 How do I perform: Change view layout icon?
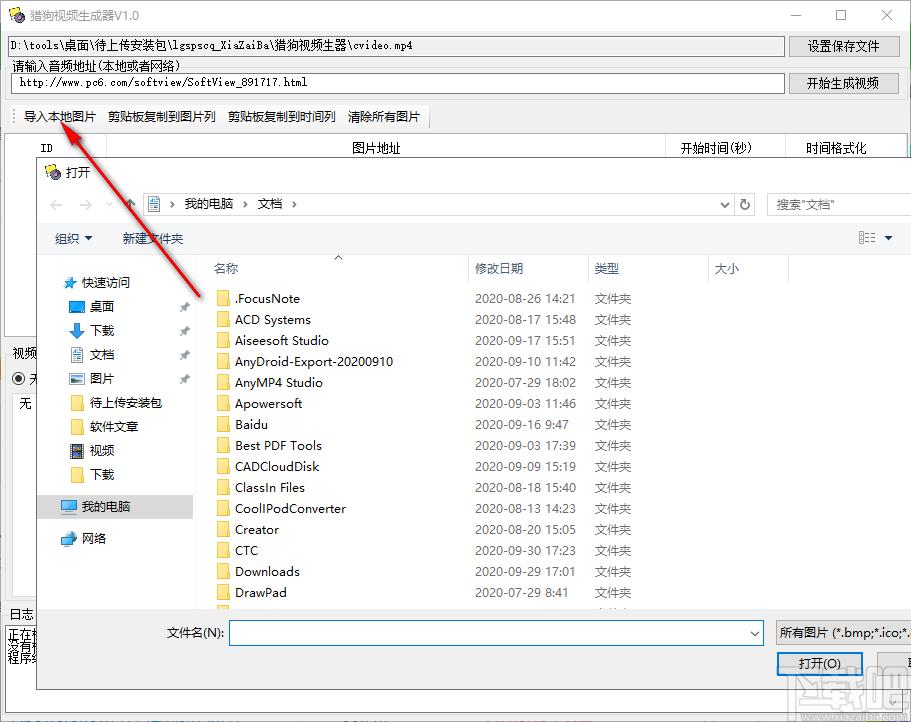[x=867, y=238]
